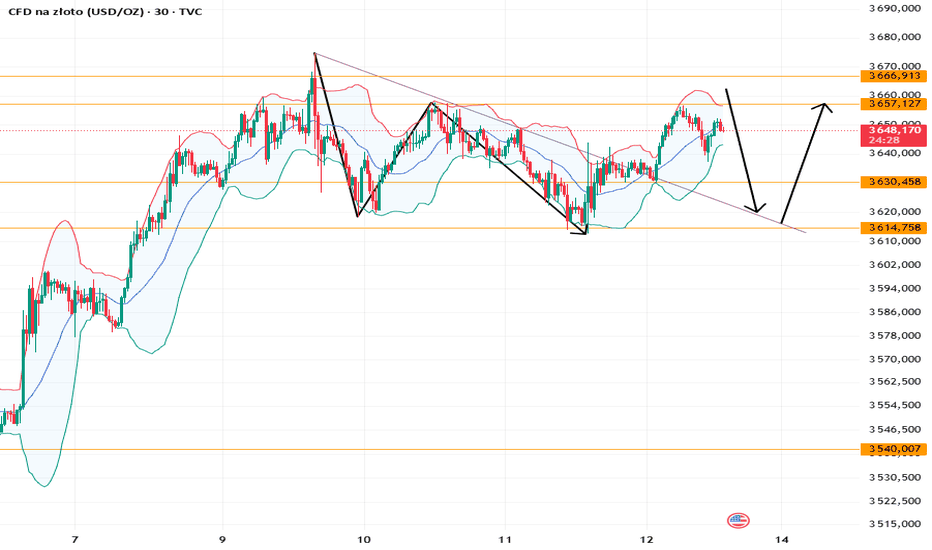
Task: Click date 11 on the time axis
Action: (x=505, y=540)
